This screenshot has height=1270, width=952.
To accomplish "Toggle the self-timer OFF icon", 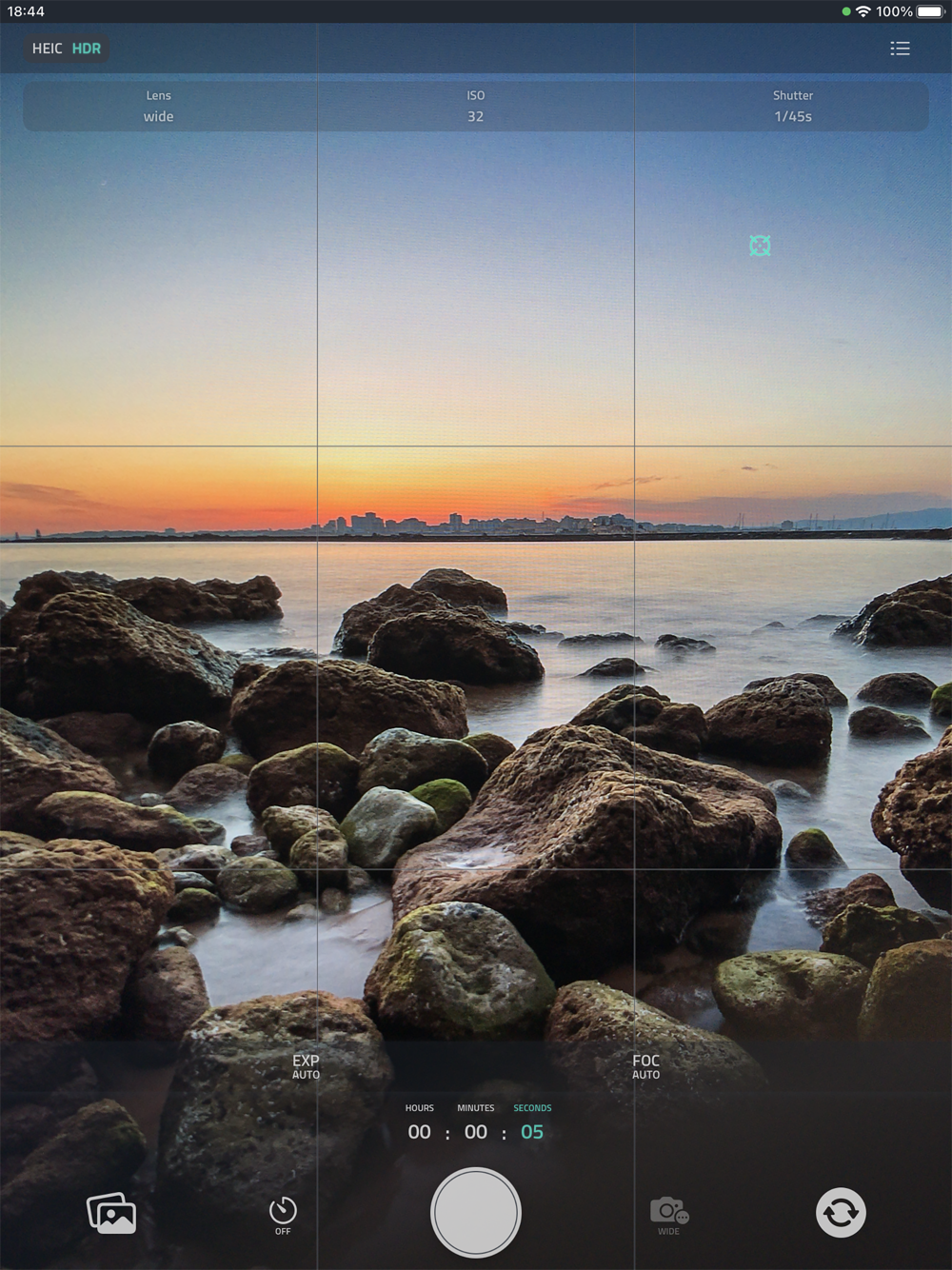I will click(283, 1216).
